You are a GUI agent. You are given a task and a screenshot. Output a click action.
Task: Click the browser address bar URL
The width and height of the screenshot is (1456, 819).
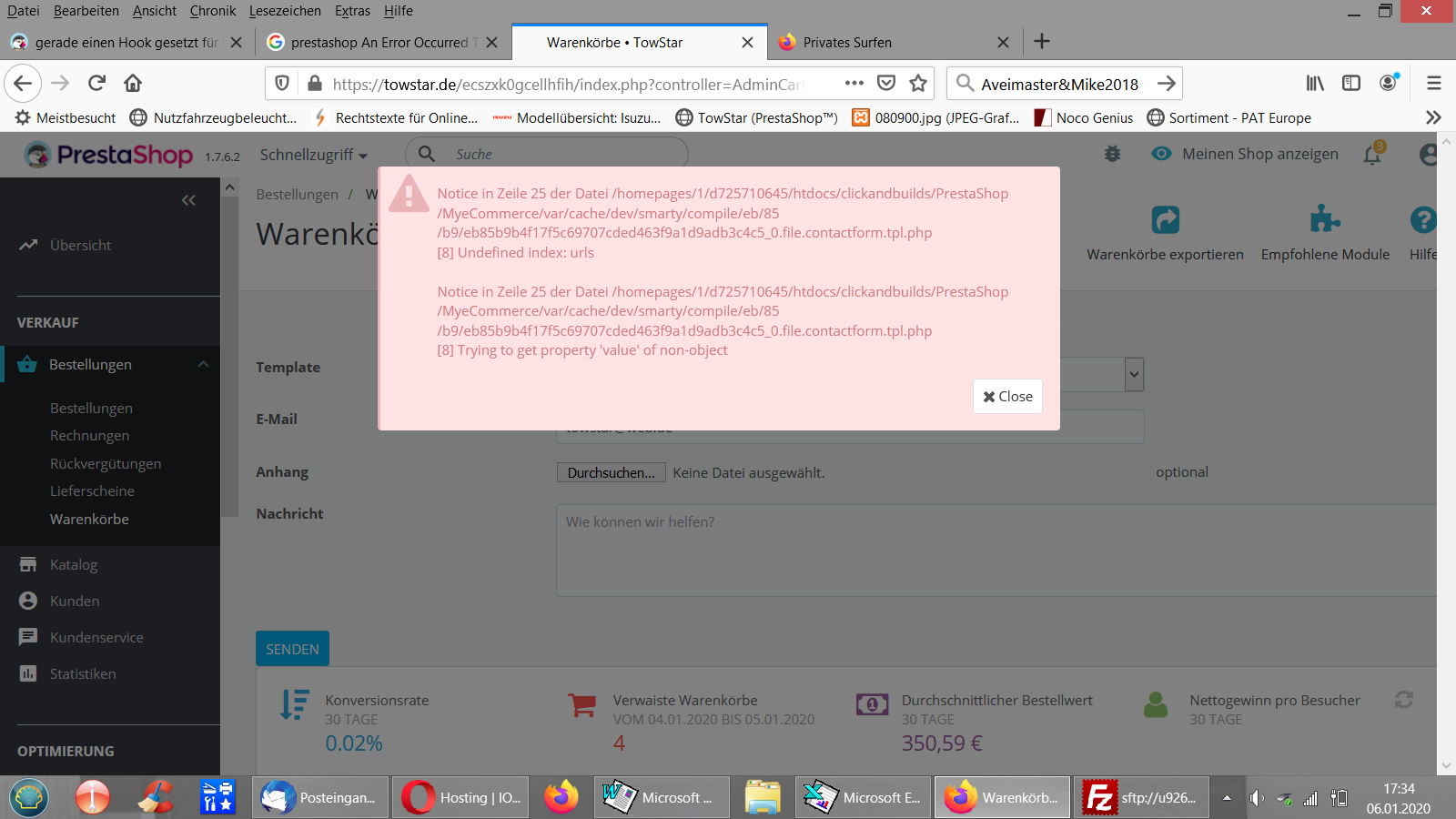[569, 84]
